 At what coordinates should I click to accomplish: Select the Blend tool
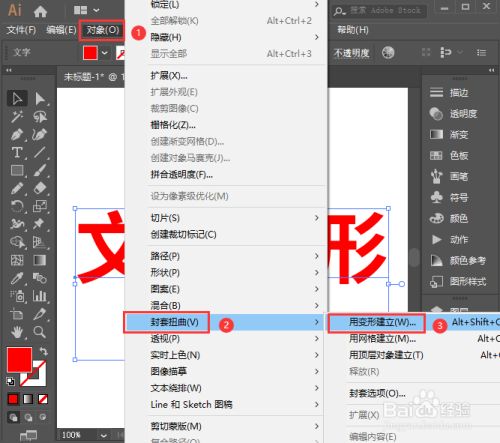40,278
